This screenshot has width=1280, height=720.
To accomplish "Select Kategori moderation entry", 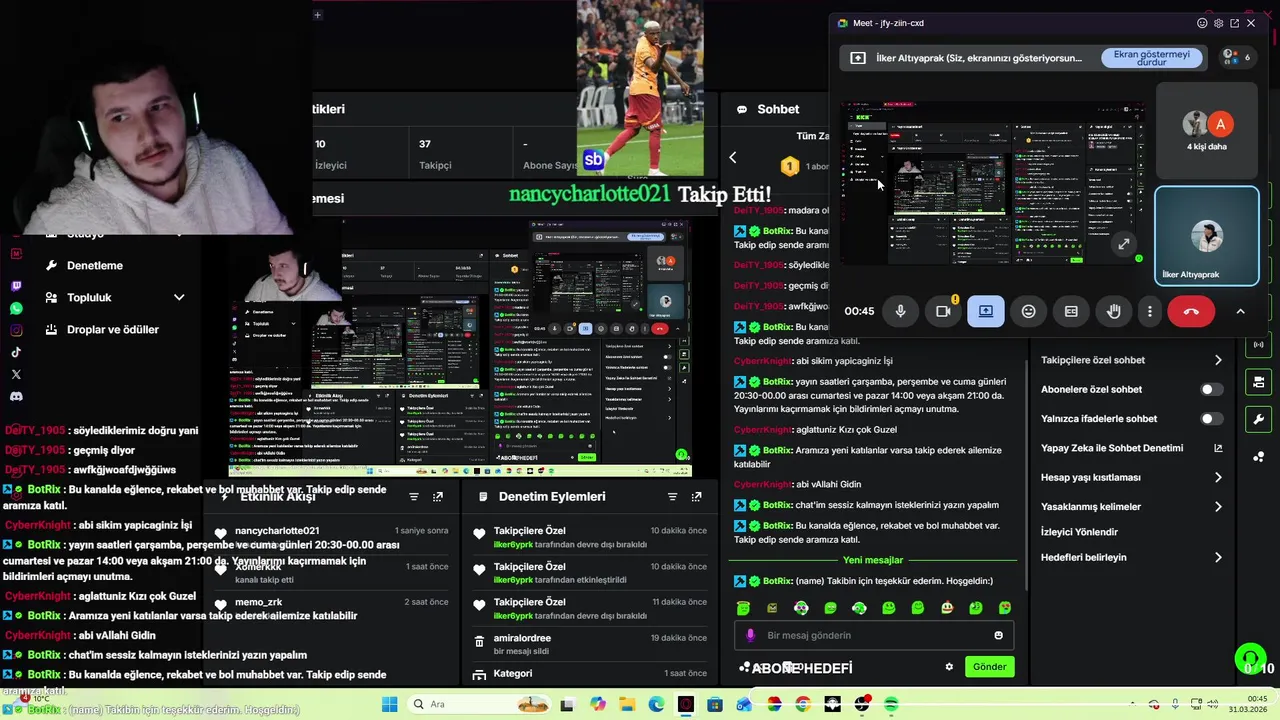I will (590, 674).
